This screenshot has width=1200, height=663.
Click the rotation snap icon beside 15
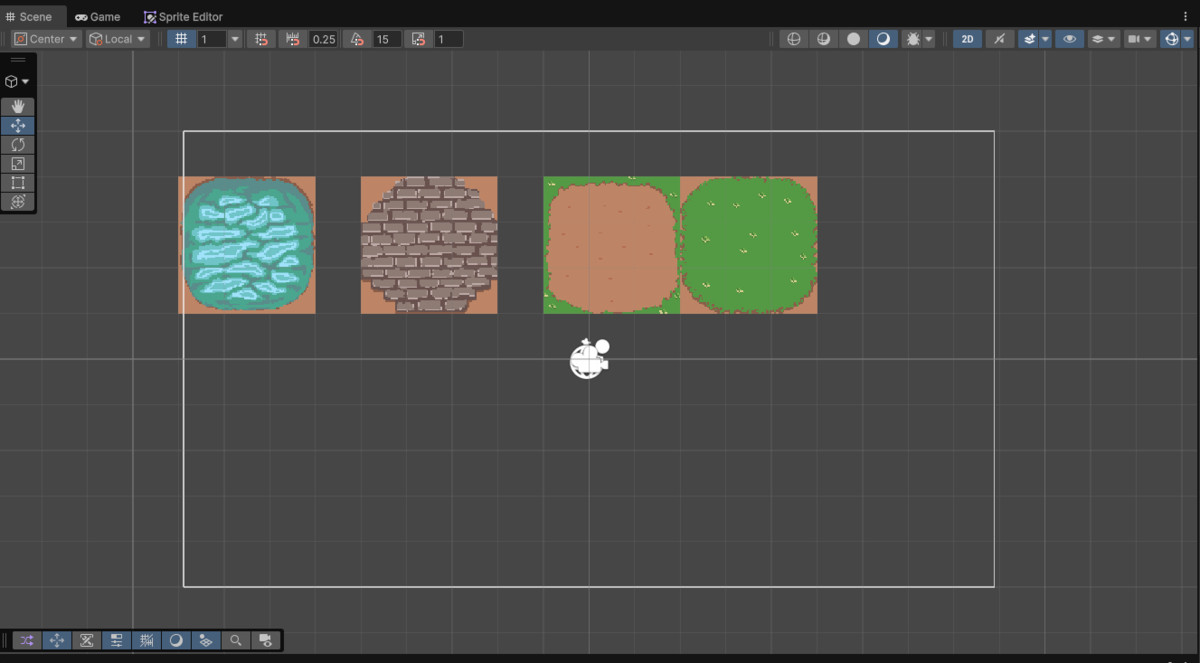(357, 39)
